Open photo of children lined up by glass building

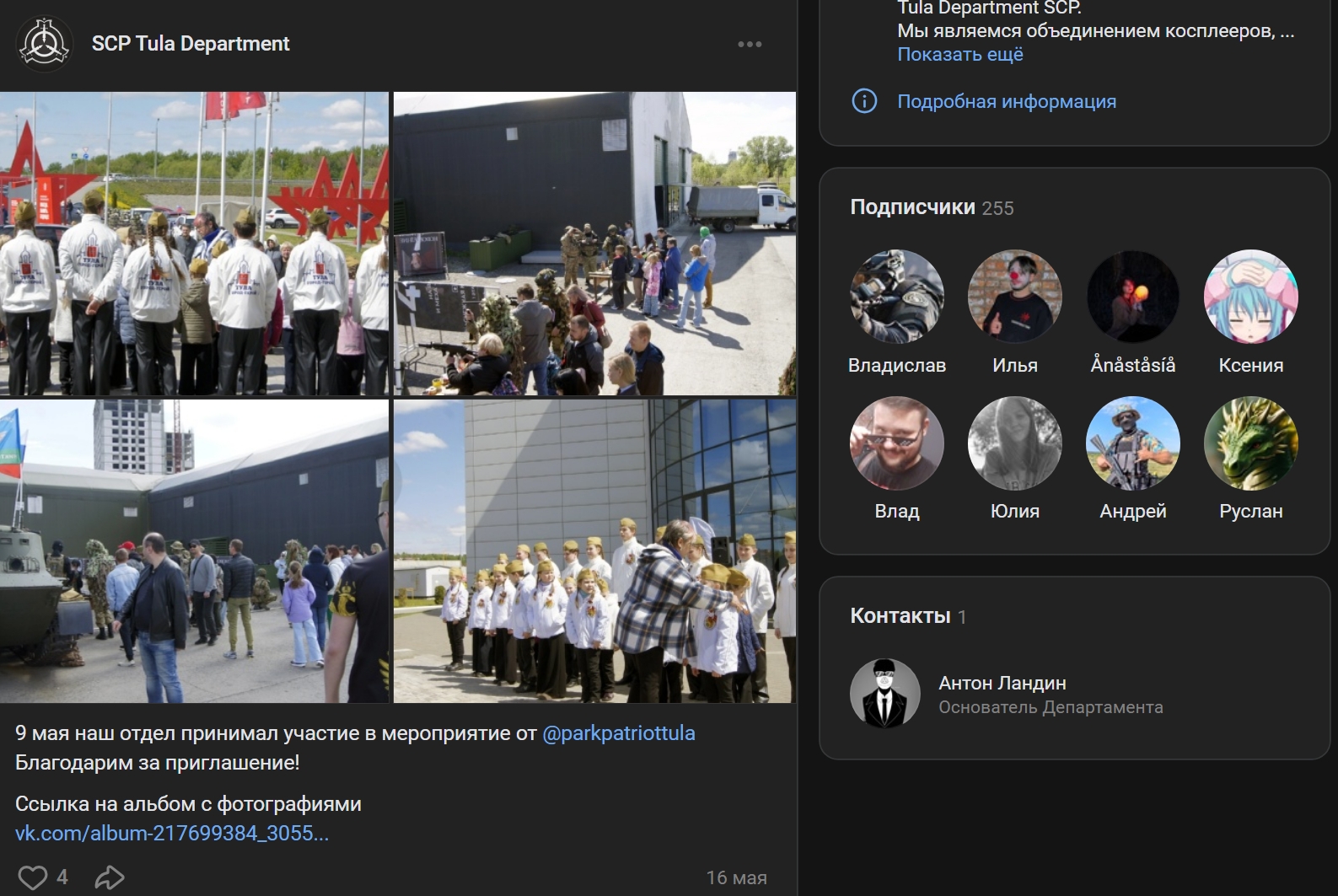tap(594, 551)
